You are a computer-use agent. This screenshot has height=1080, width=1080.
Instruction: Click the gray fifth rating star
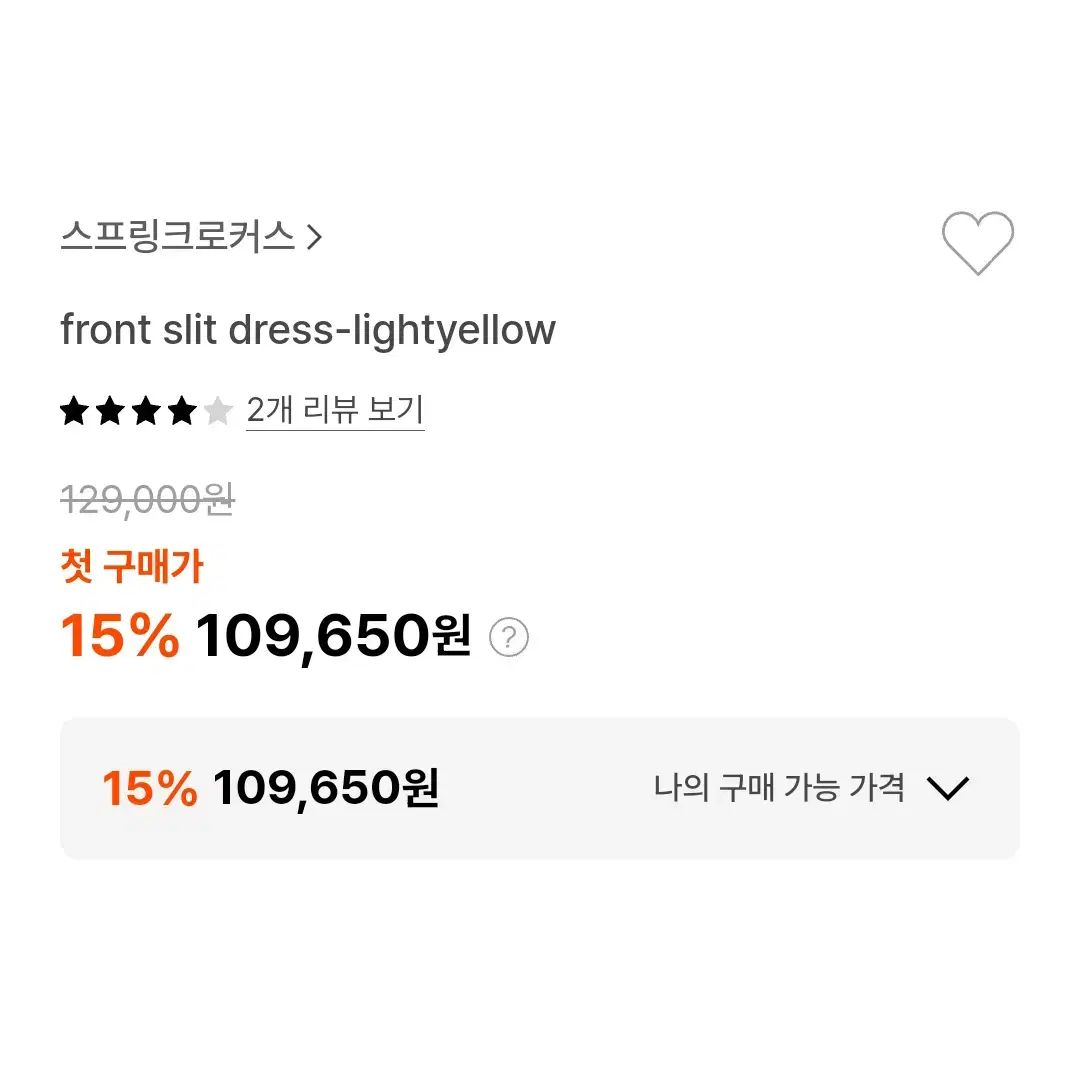pyautogui.click(x=218, y=411)
